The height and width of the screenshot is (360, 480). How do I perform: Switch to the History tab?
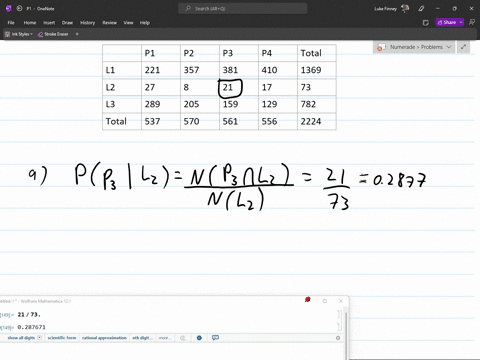[87, 23]
